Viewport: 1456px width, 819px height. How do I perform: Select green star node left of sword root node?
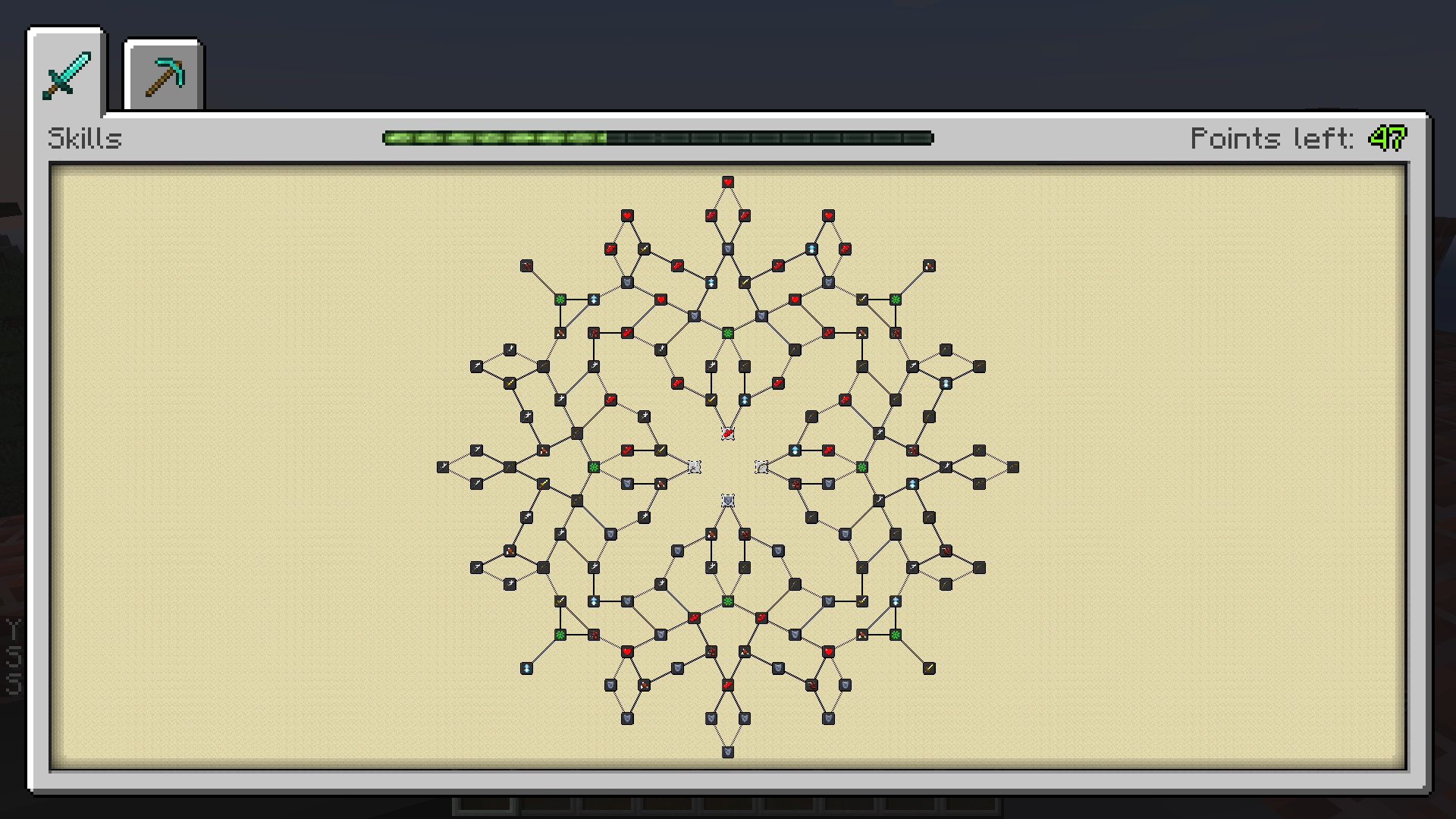point(594,467)
